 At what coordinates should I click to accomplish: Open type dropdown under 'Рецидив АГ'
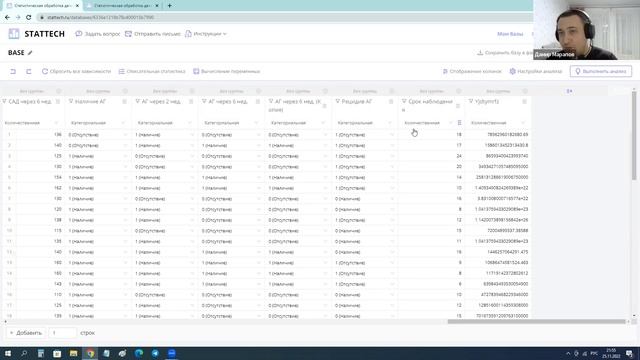point(390,123)
